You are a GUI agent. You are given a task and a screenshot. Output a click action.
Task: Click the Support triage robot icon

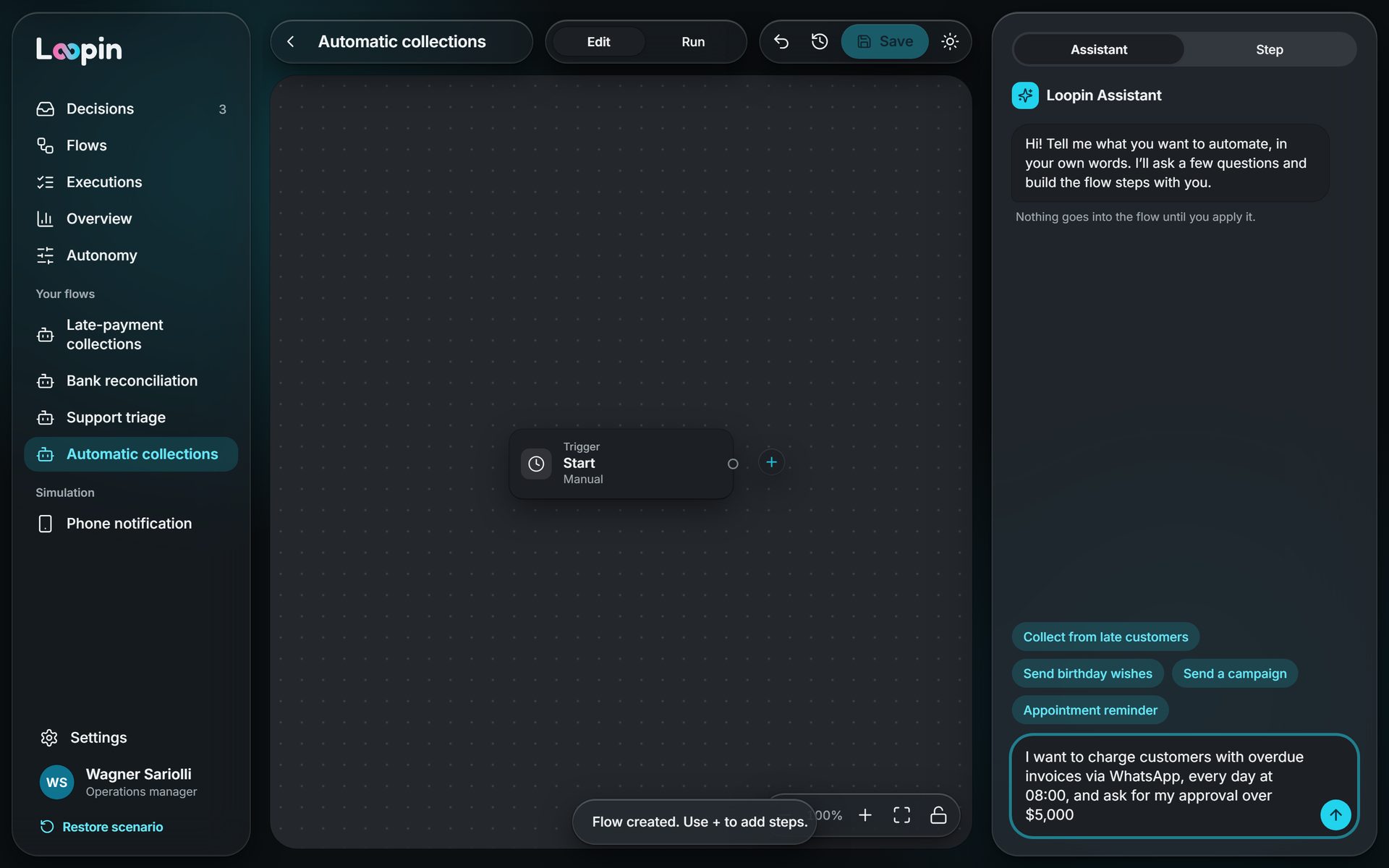tap(45, 417)
